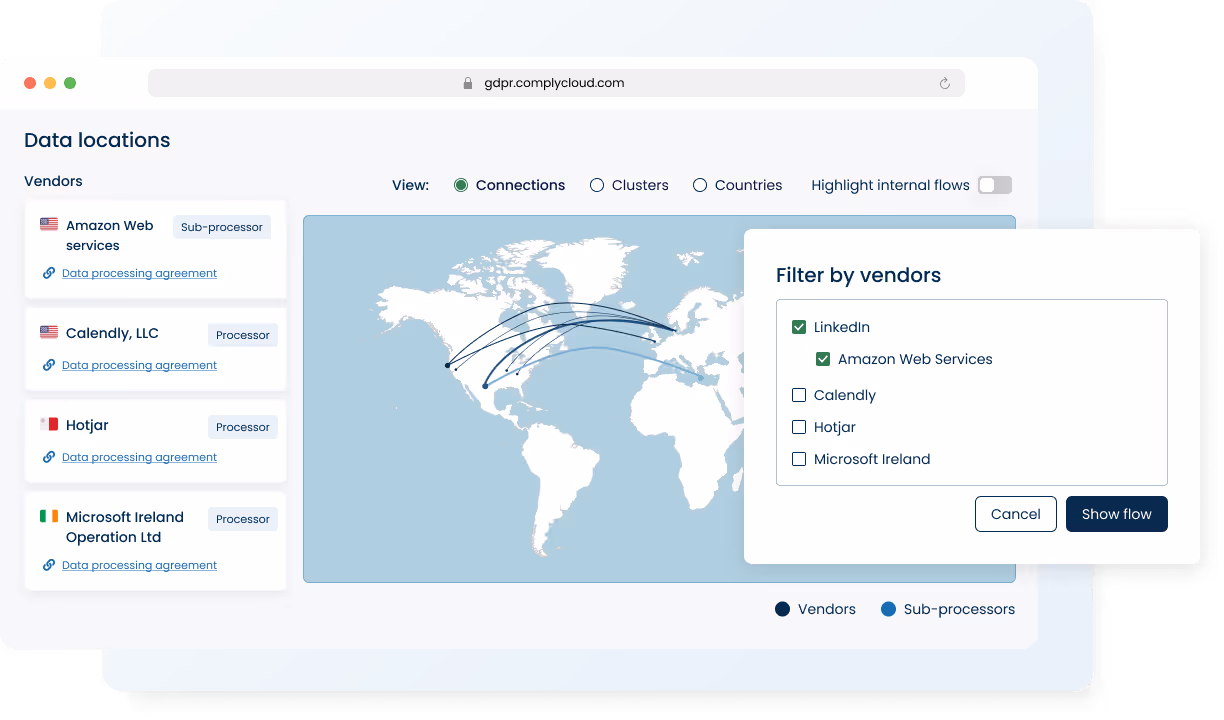Click the Show flow button
The image size is (1224, 720).
1117,514
